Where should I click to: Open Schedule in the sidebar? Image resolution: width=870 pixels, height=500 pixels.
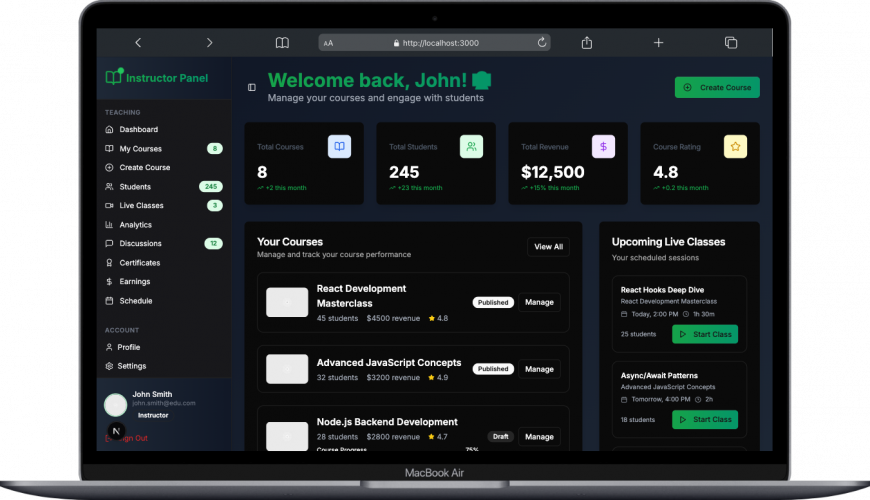tap(164, 301)
